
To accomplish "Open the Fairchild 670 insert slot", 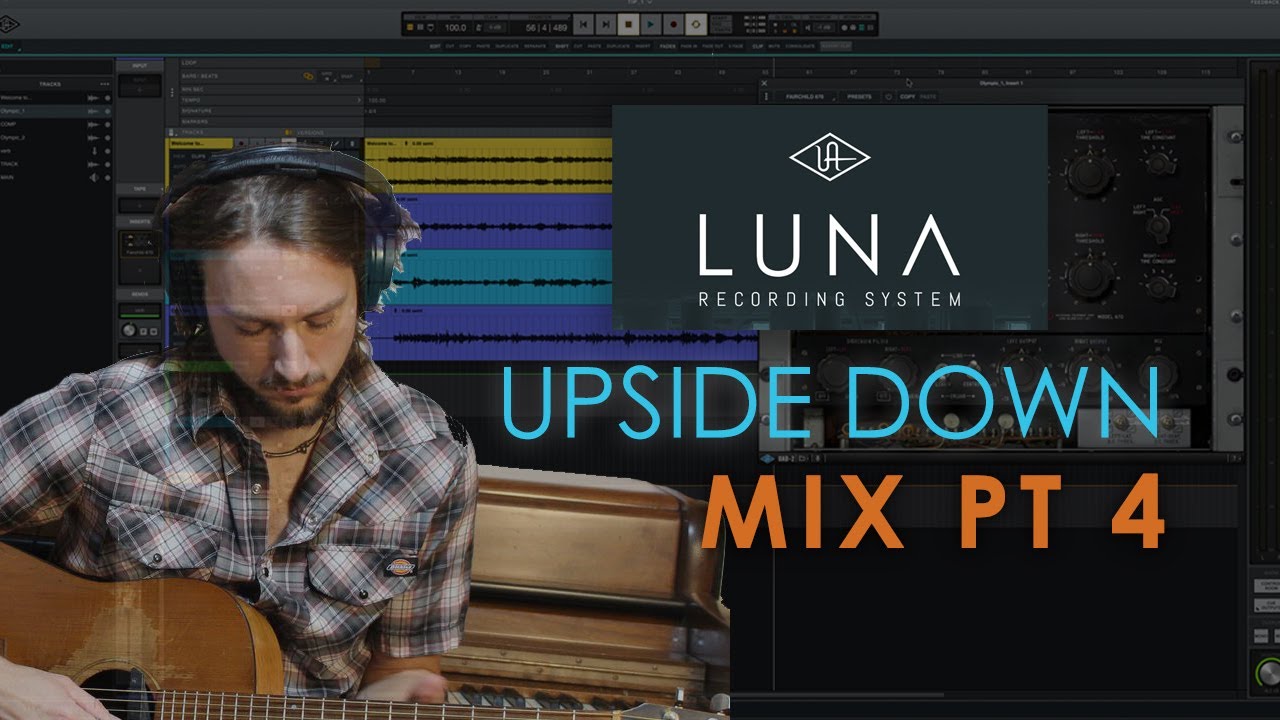I will (x=139, y=244).
